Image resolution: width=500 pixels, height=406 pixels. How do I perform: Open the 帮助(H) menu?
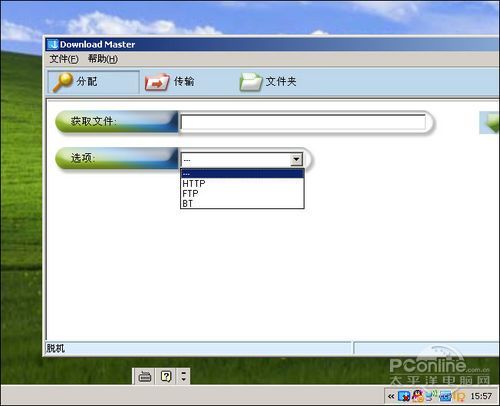coord(103,59)
